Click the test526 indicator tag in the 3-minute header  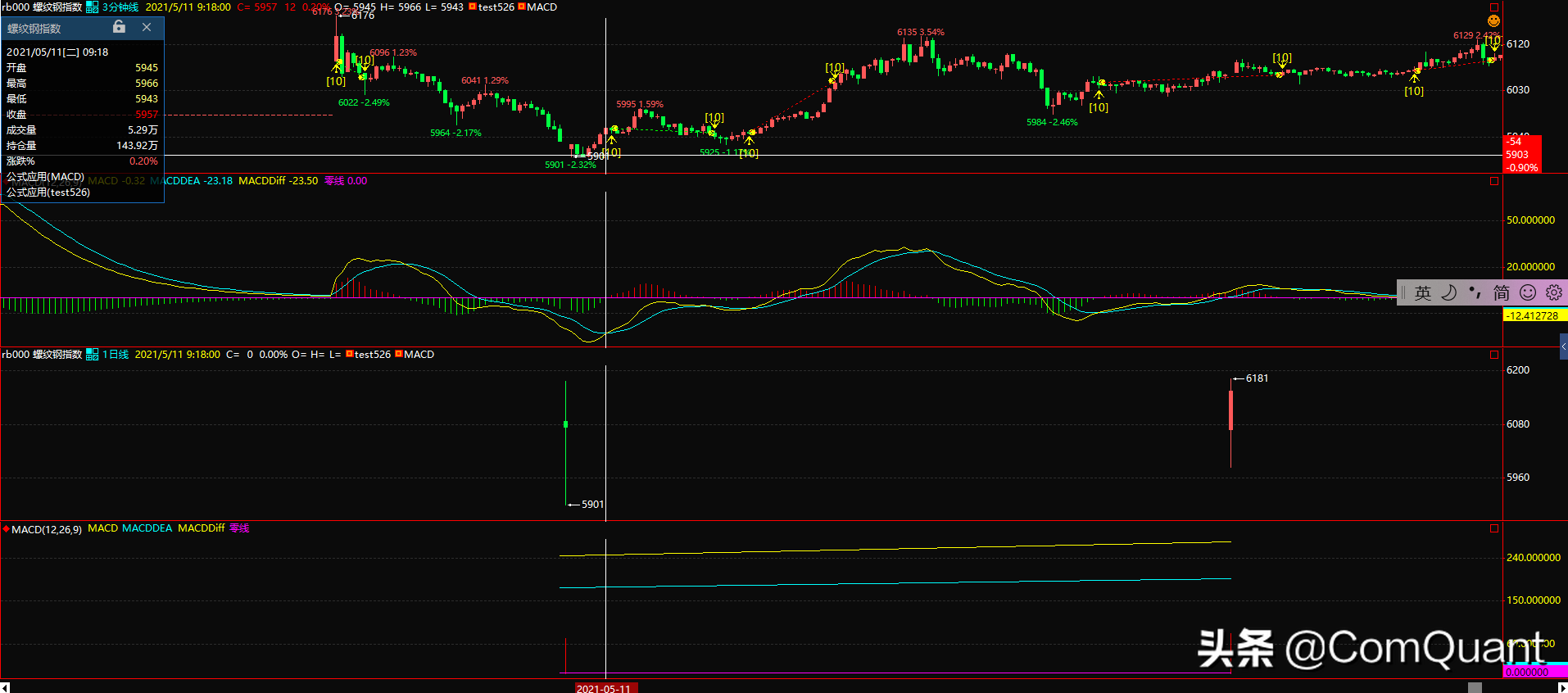tap(492, 7)
